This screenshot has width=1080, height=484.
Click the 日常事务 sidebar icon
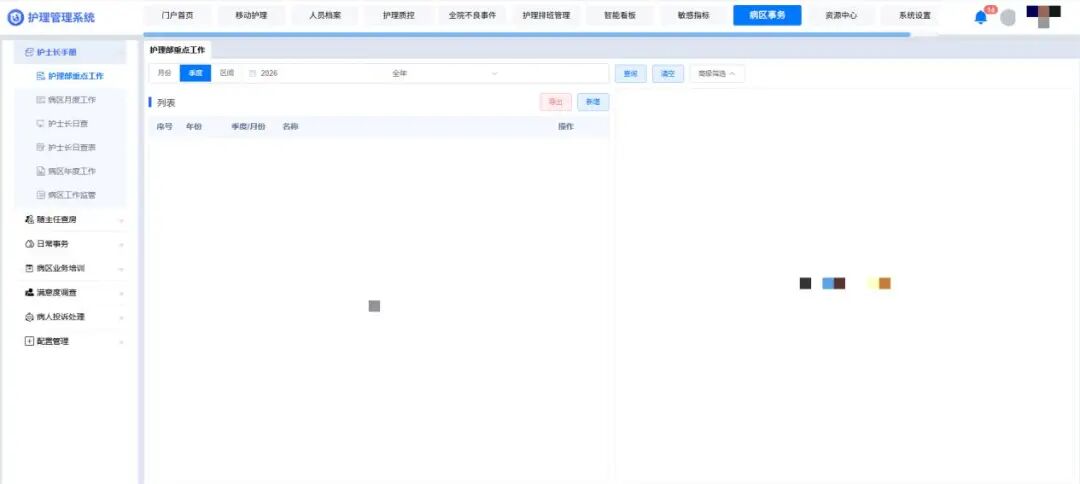click(29, 244)
